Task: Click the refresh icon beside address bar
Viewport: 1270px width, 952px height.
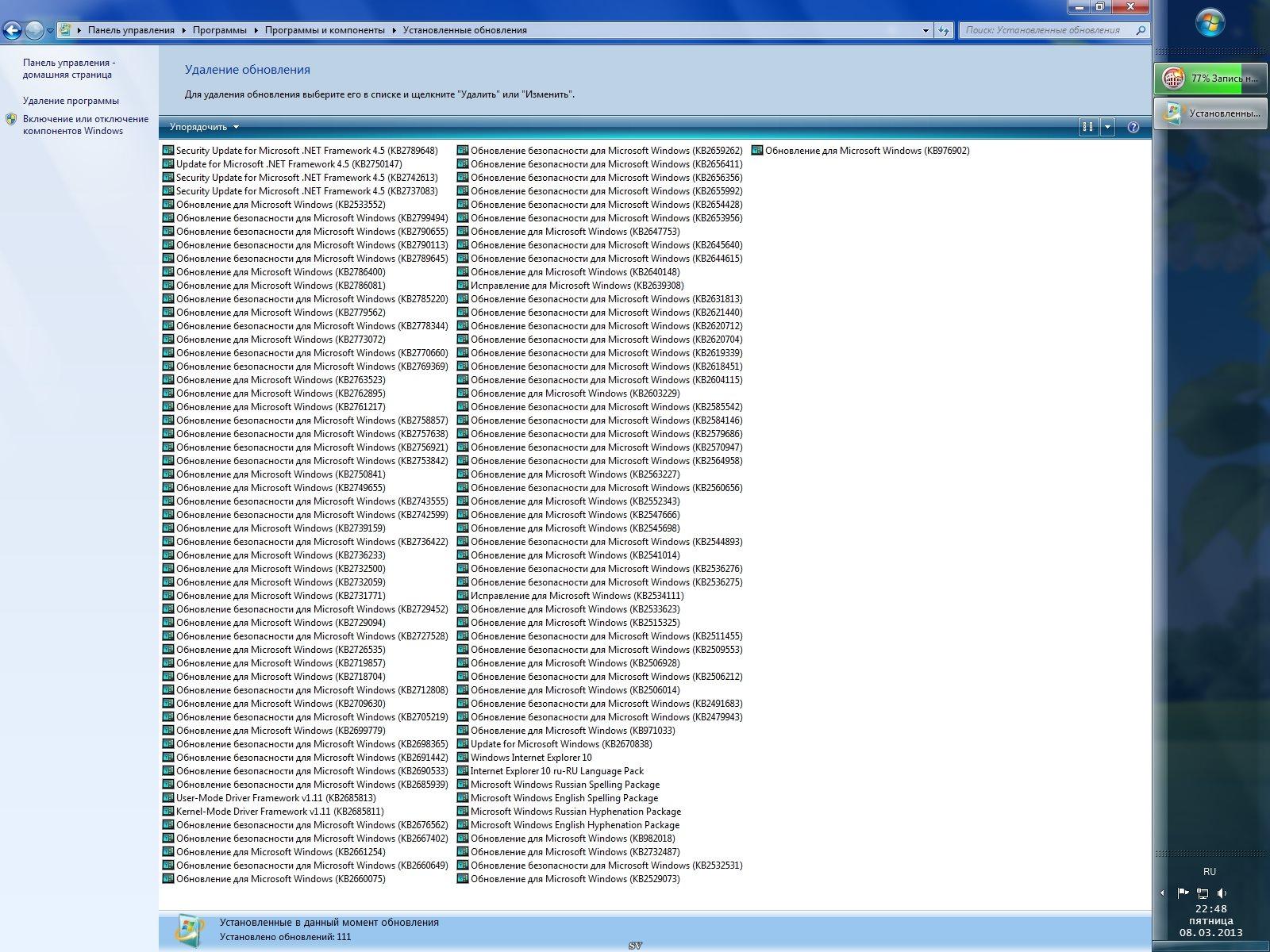Action: point(943,30)
